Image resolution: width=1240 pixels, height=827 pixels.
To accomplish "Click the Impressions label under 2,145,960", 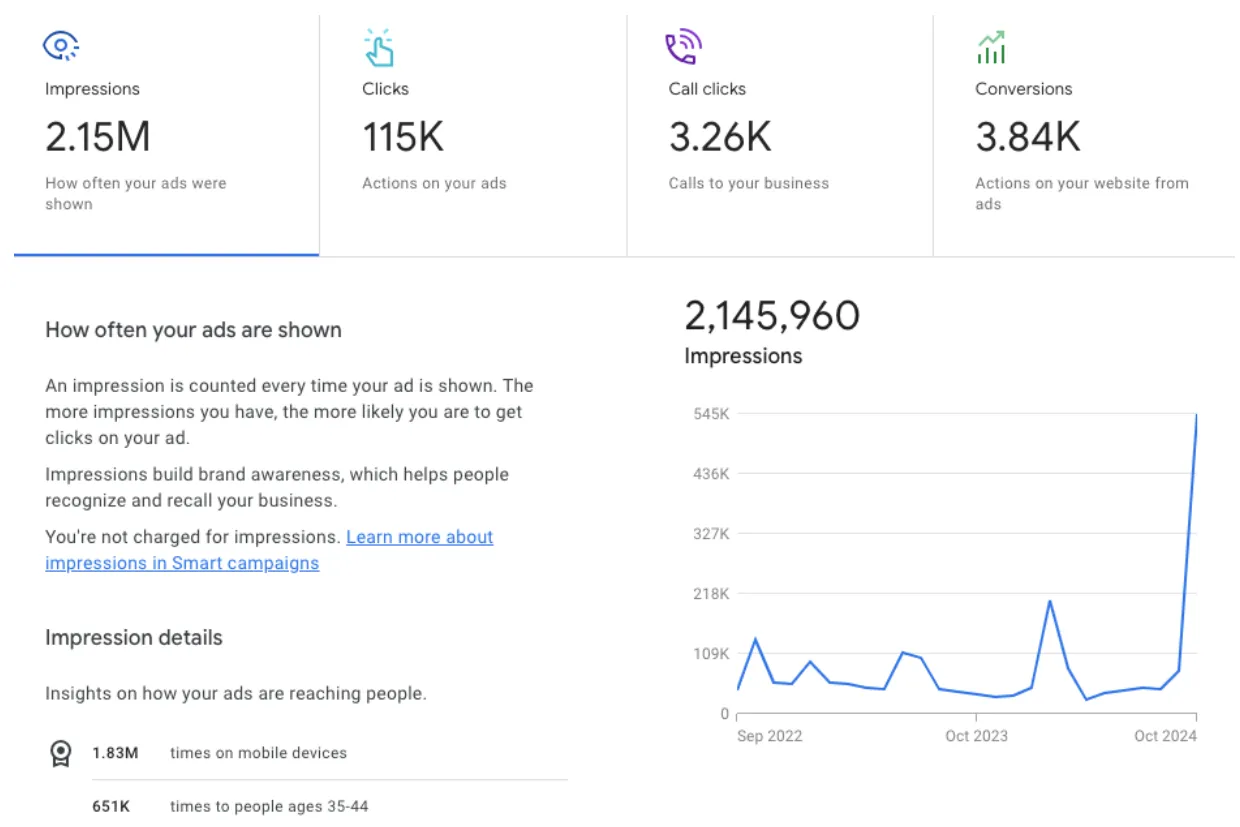I will coord(743,356).
